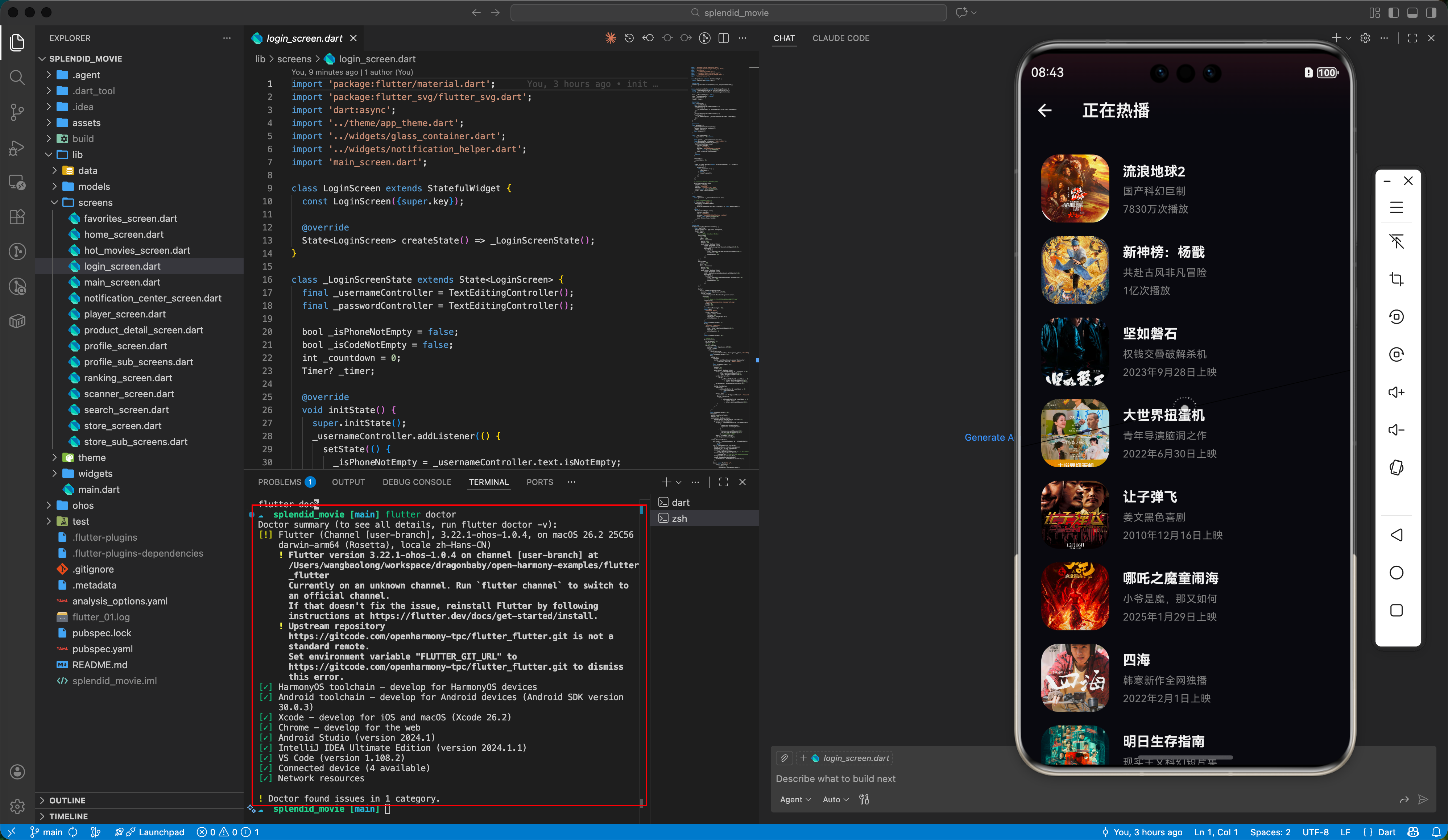
Task: Switch to the CLAUDE CODE tab
Action: [841, 38]
